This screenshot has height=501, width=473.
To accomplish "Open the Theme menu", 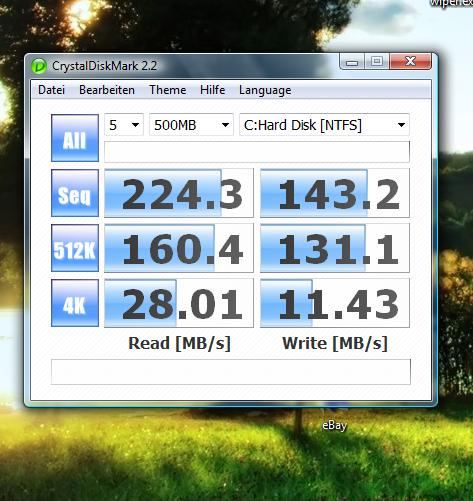I will pos(168,90).
